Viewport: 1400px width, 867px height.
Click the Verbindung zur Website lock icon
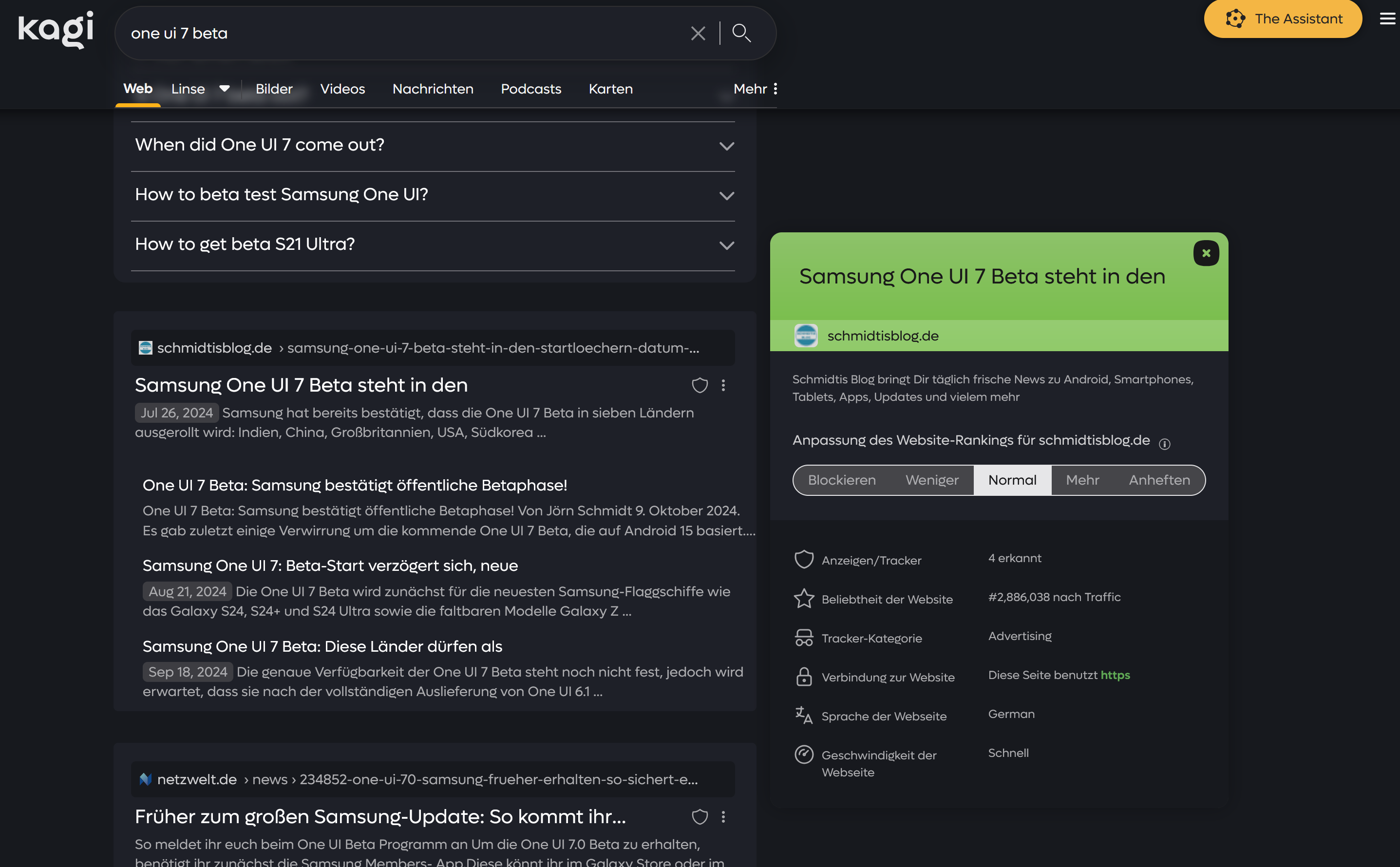pyautogui.click(x=804, y=677)
